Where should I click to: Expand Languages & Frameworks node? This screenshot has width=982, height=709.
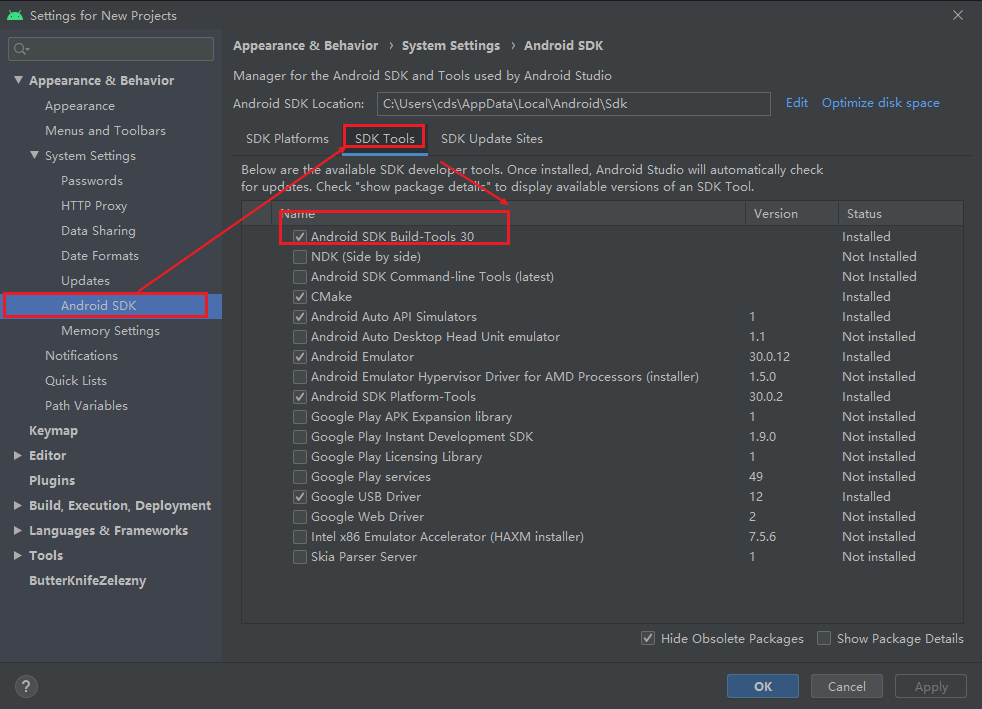pos(18,530)
